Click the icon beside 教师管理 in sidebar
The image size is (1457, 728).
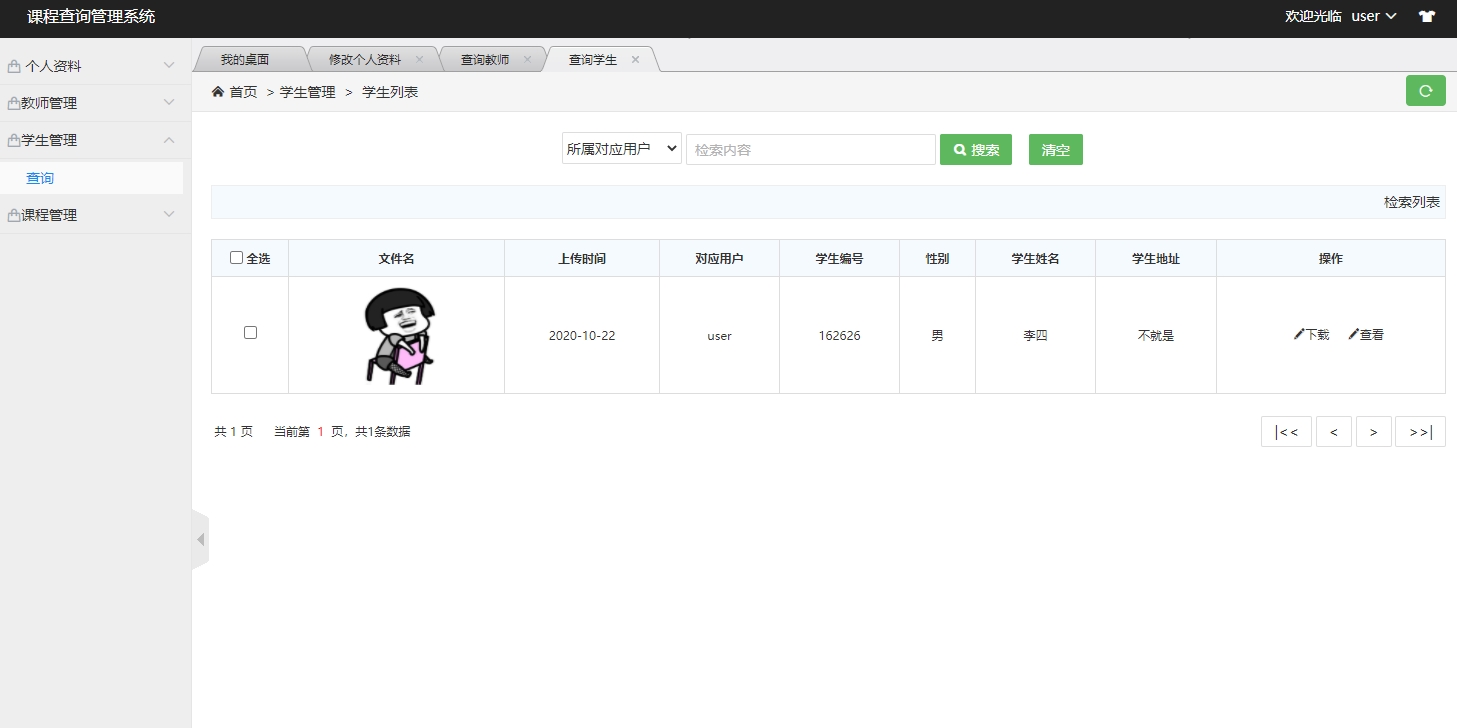(x=14, y=102)
